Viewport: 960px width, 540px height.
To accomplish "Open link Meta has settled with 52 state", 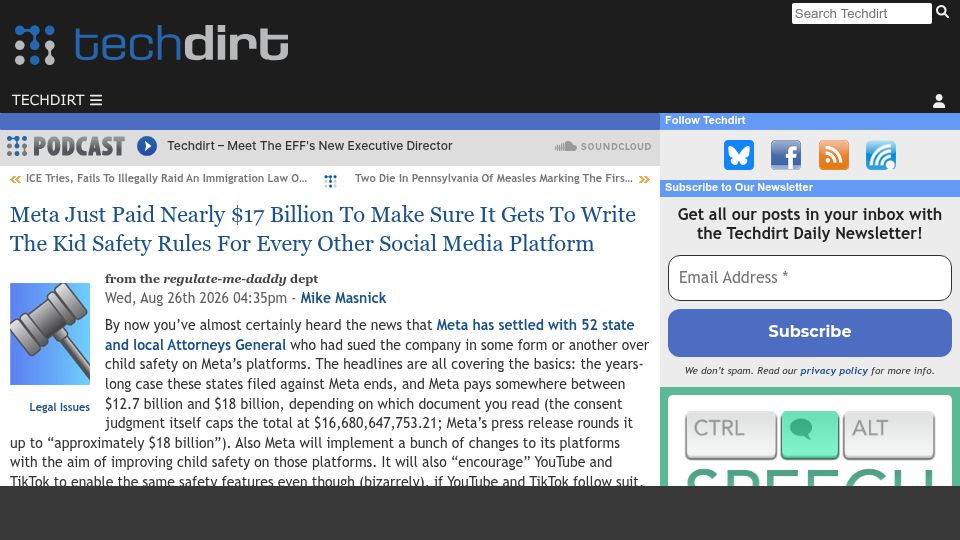I will coord(535,324).
